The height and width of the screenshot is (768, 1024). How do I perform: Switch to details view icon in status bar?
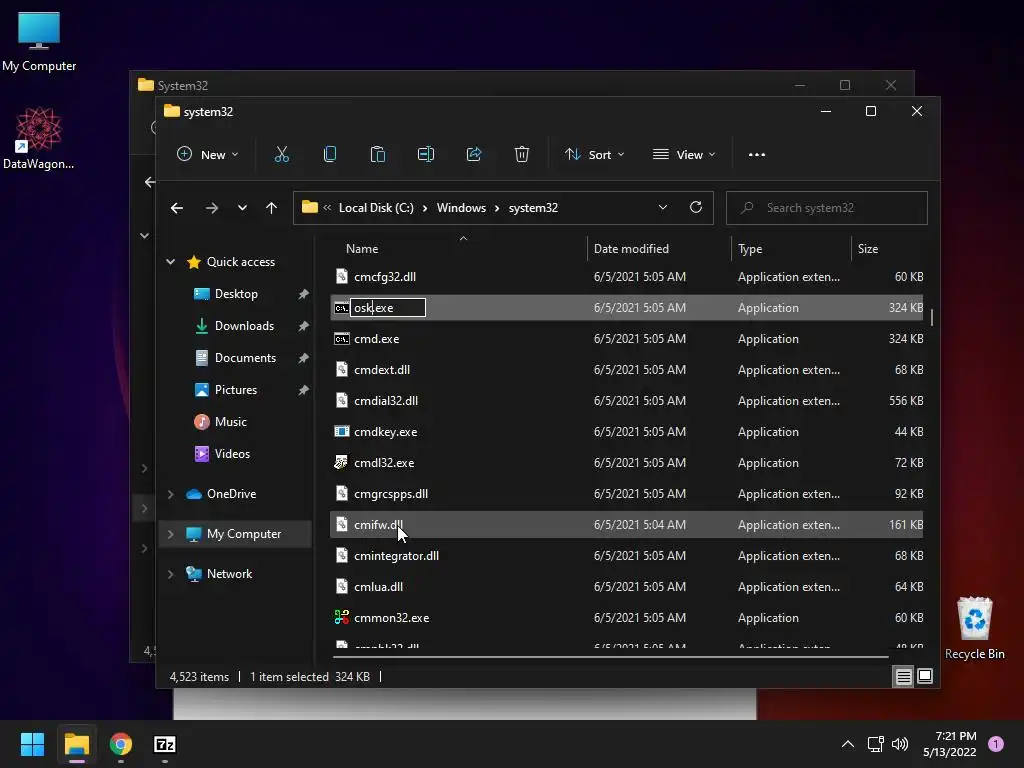(903, 677)
